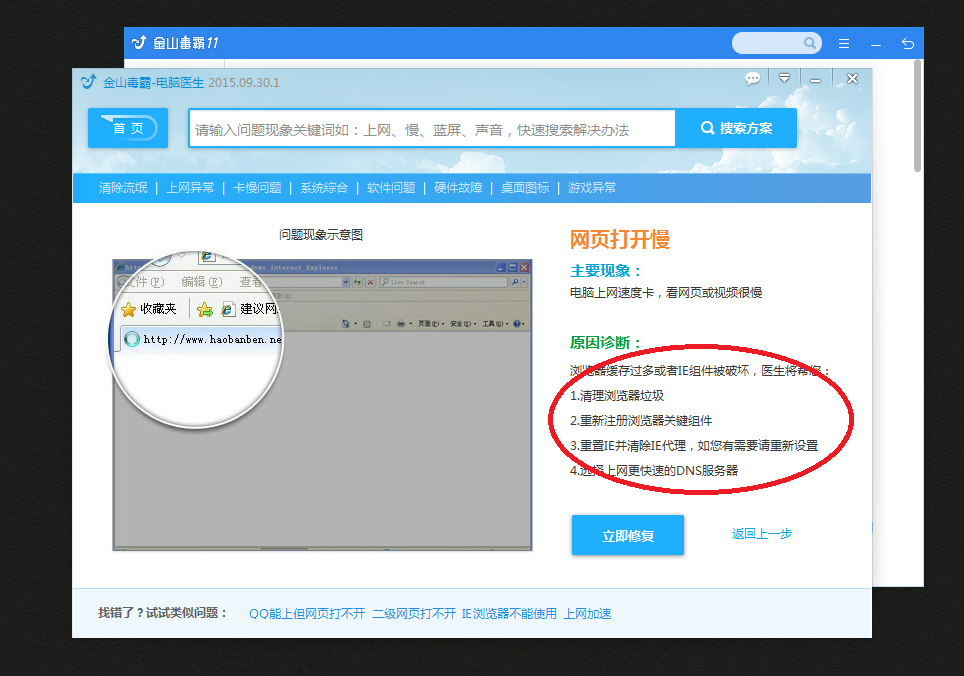
Task: Click the magnifier icon on 搜索方案 button
Action: (708, 128)
